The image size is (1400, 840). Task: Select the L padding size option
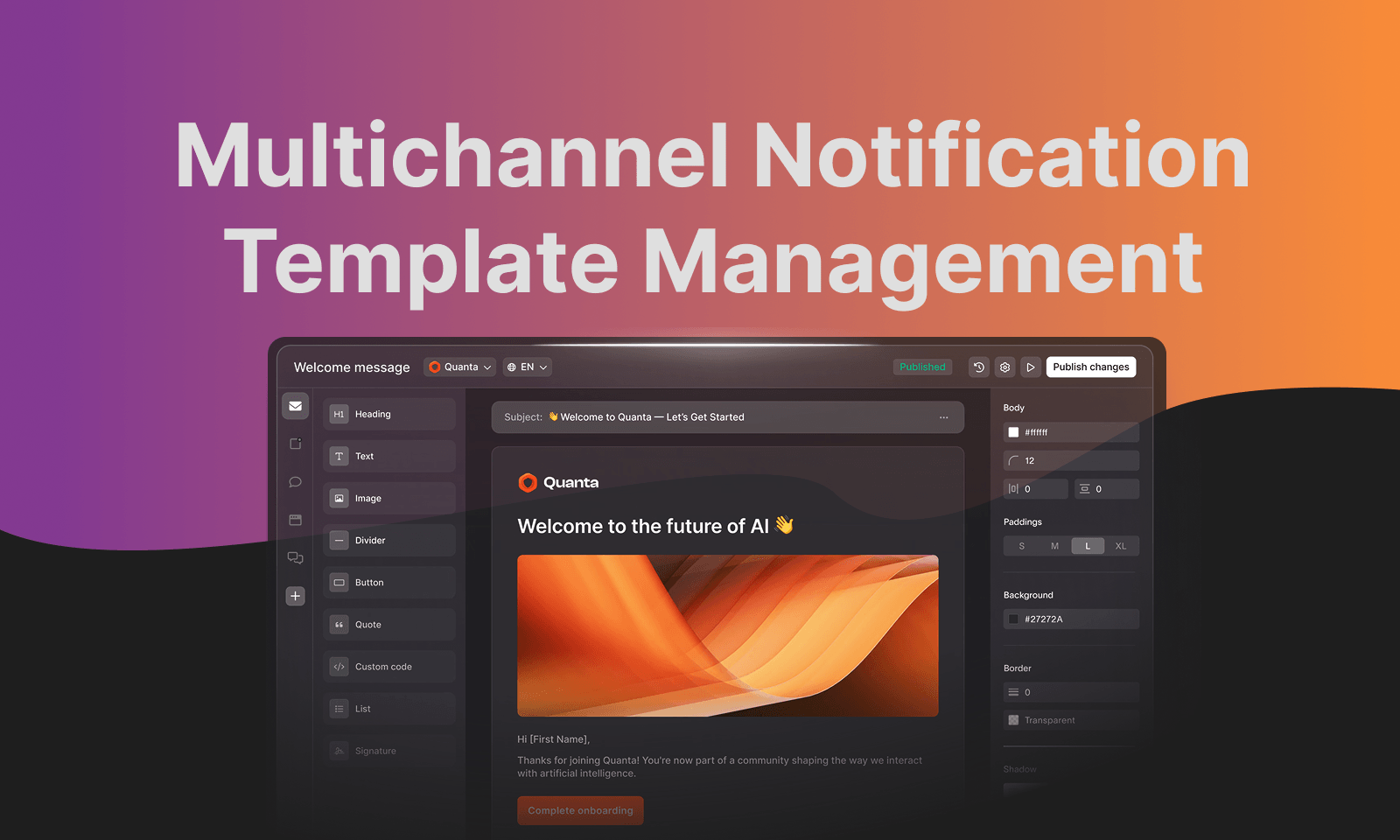pyautogui.click(x=1088, y=545)
